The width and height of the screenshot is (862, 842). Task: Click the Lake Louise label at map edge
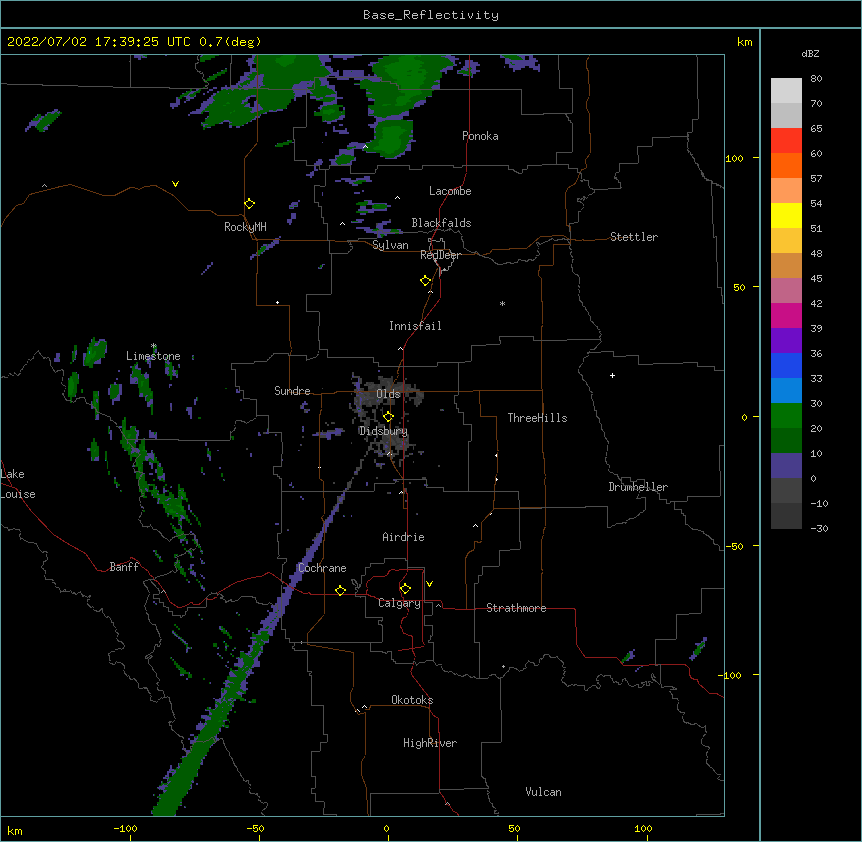pos(18,484)
